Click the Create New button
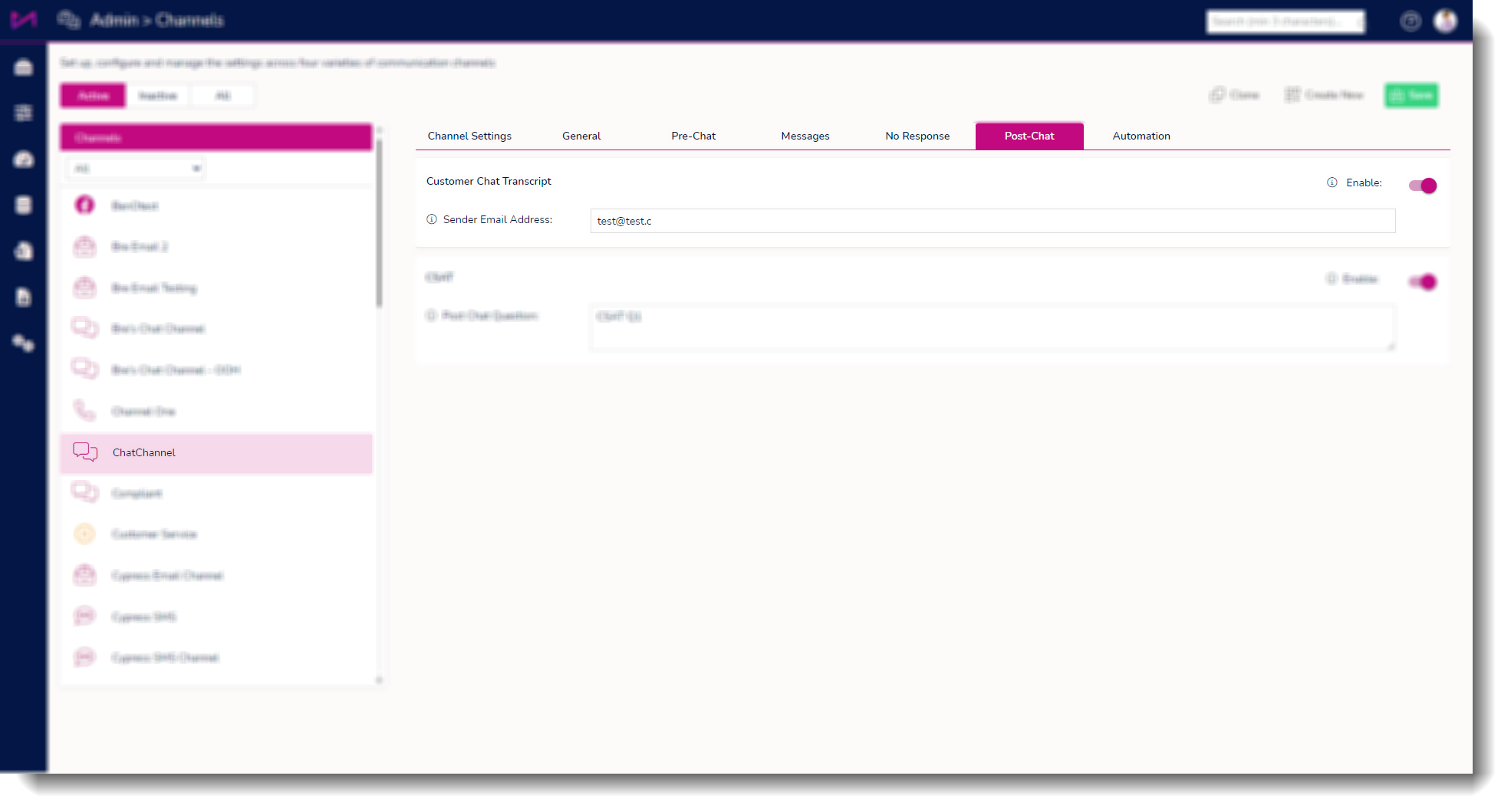The image size is (1511, 812). coord(1325,95)
